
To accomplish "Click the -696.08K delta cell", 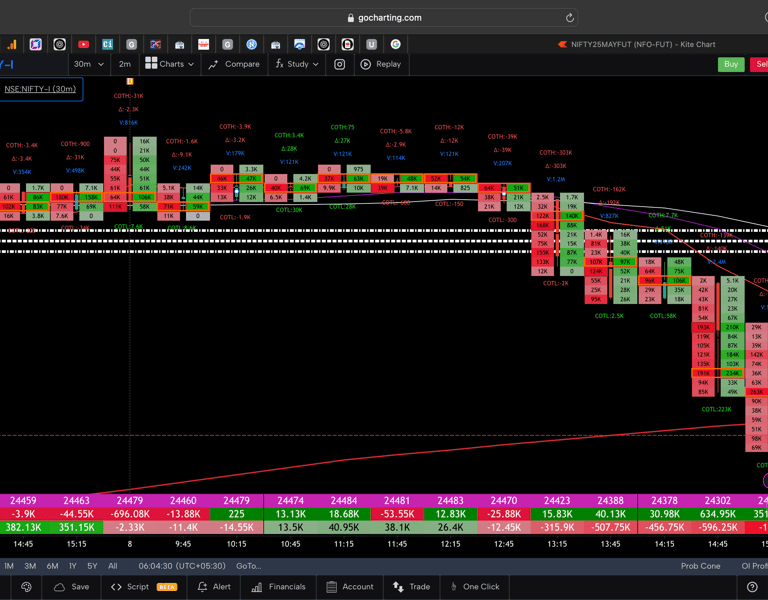I will point(130,514).
